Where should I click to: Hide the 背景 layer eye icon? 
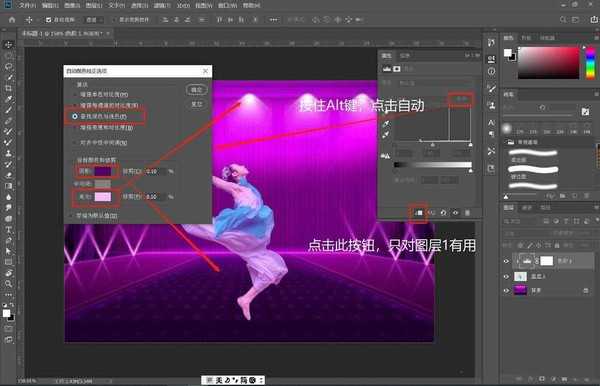[506, 291]
